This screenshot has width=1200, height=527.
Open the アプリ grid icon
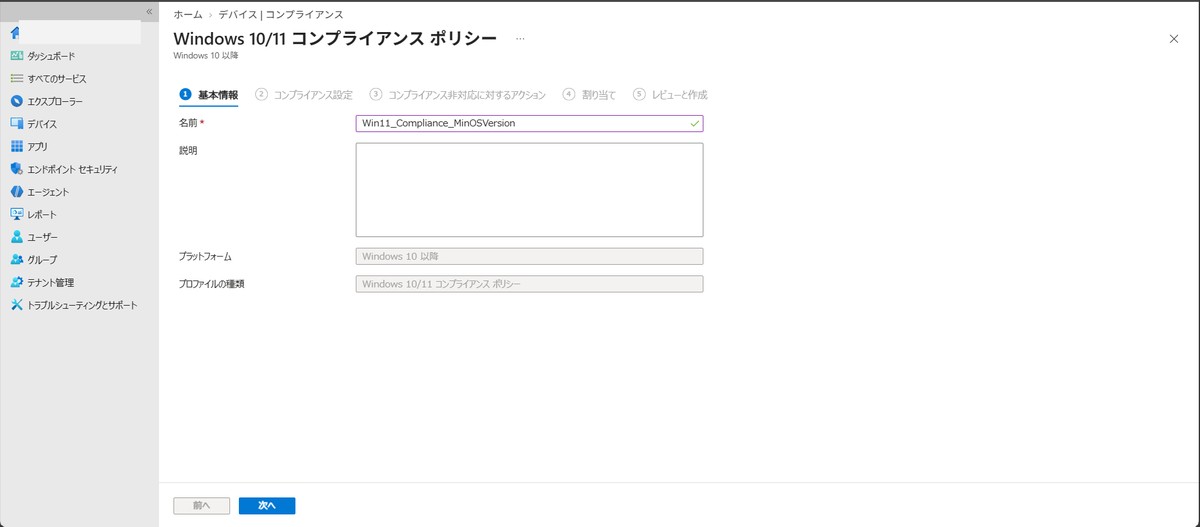tap(16, 146)
